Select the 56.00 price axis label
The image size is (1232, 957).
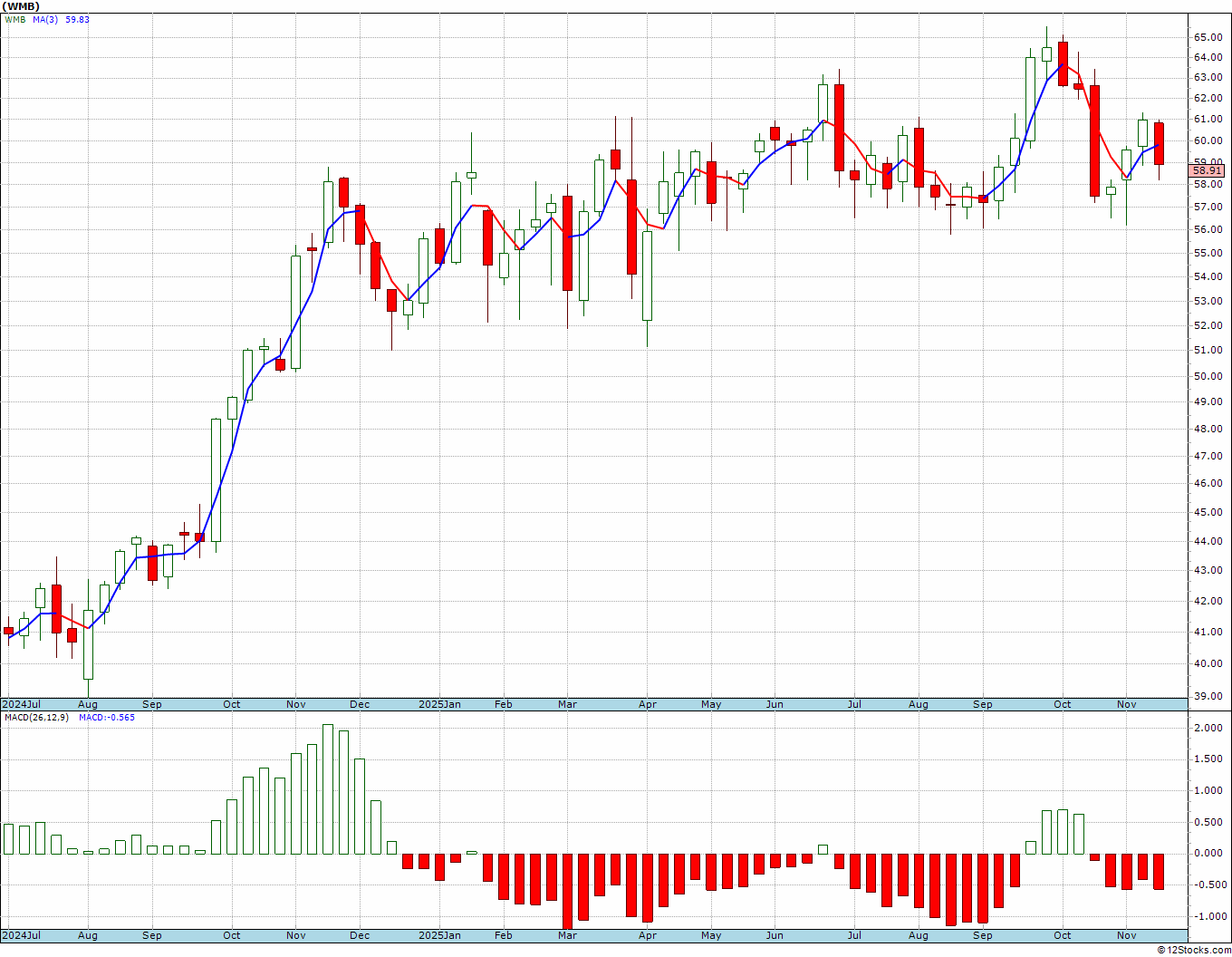click(1208, 229)
